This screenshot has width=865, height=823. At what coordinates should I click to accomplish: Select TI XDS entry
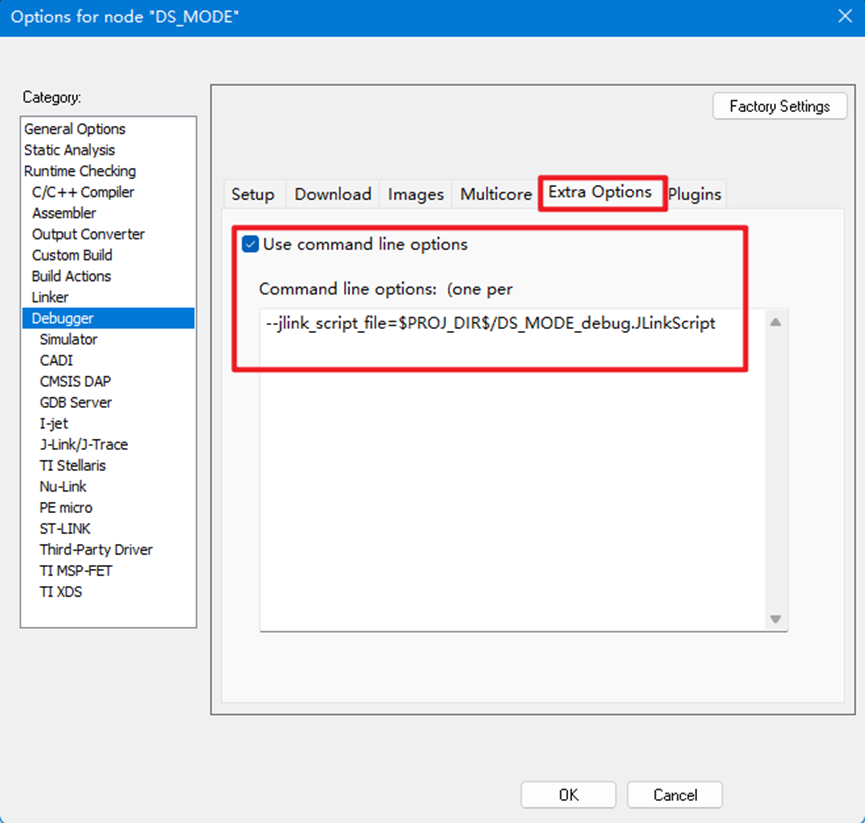[x=61, y=591]
